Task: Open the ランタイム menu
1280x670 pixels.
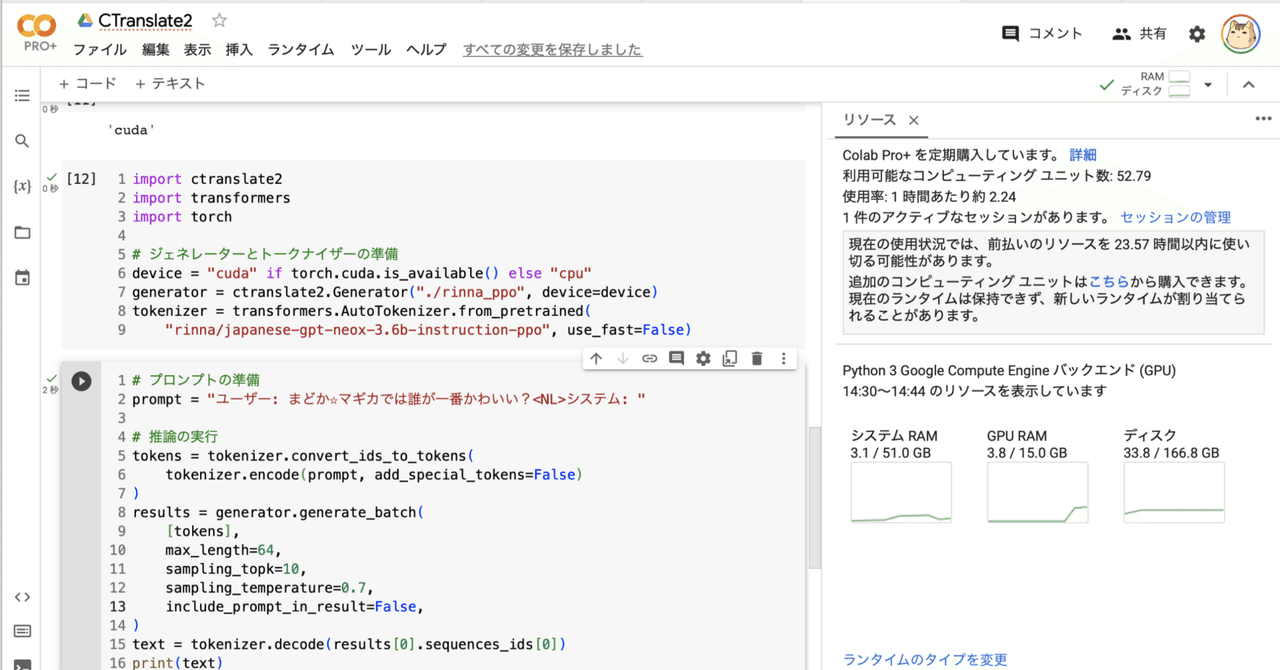Action: 300,49
